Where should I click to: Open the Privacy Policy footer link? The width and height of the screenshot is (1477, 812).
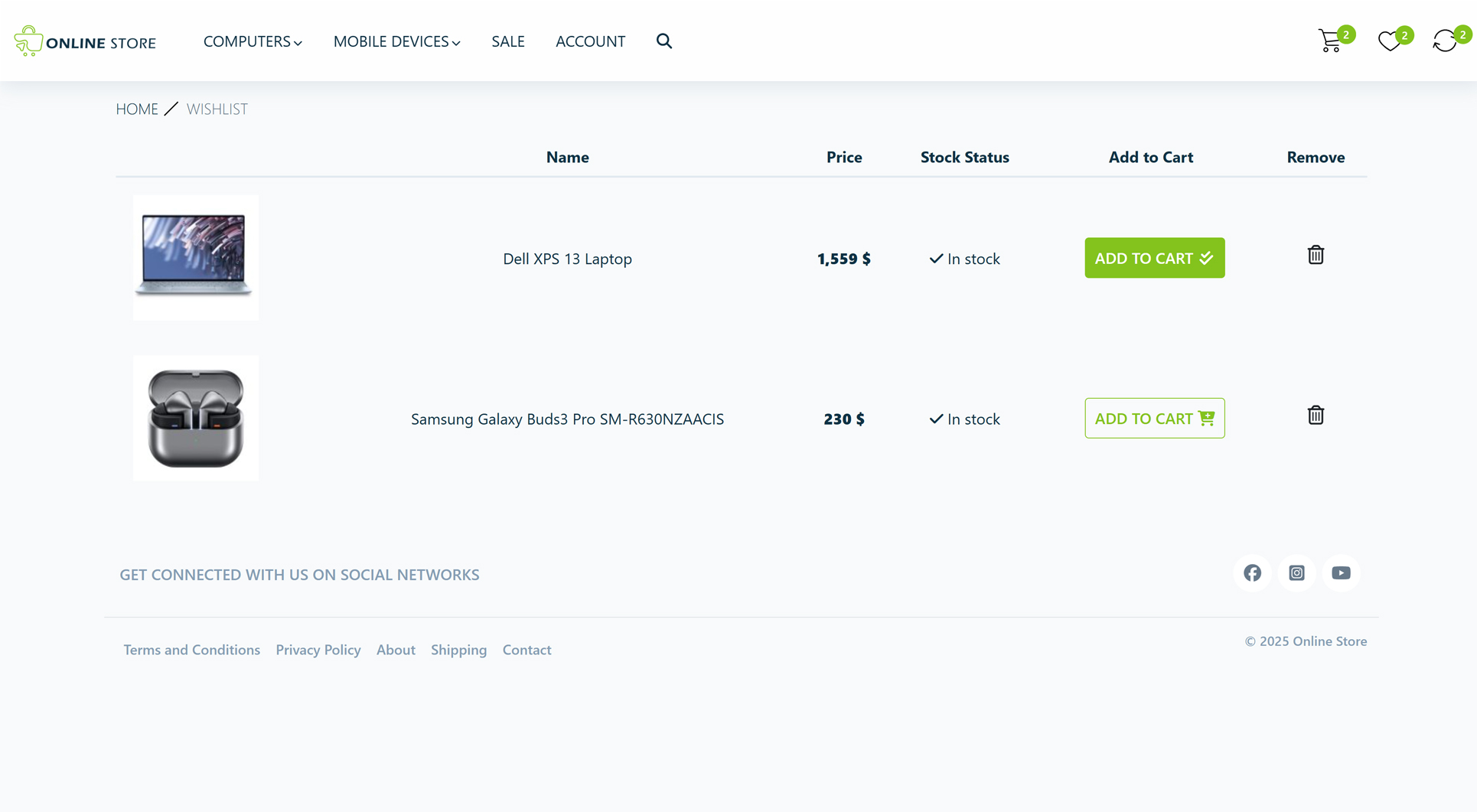tap(318, 650)
